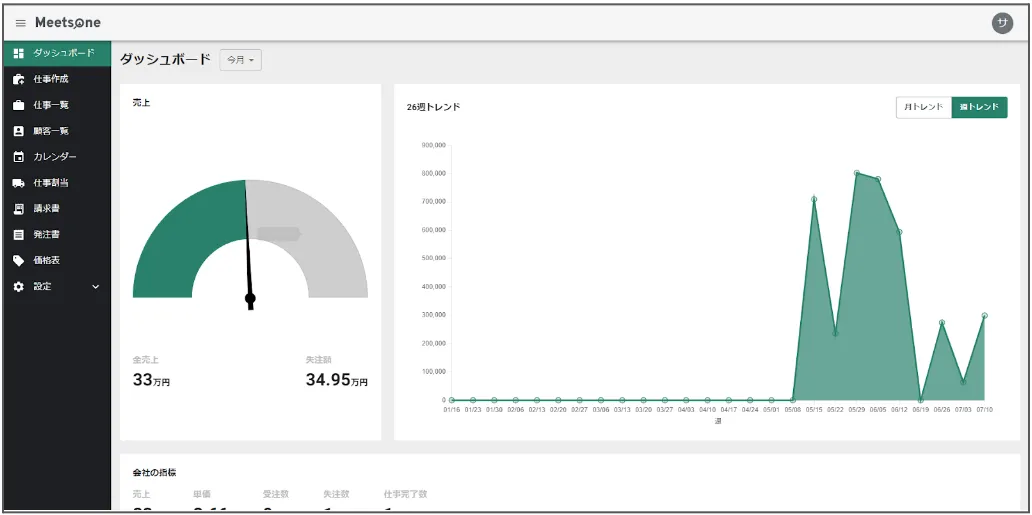Open the 今月 period dropdown
The width and height of the screenshot is (1032, 515).
[240, 60]
